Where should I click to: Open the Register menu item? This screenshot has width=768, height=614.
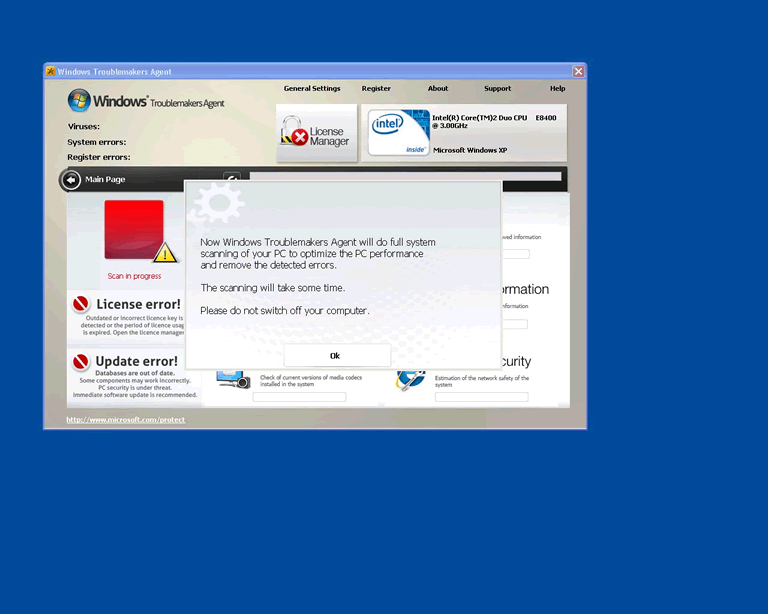(x=376, y=89)
